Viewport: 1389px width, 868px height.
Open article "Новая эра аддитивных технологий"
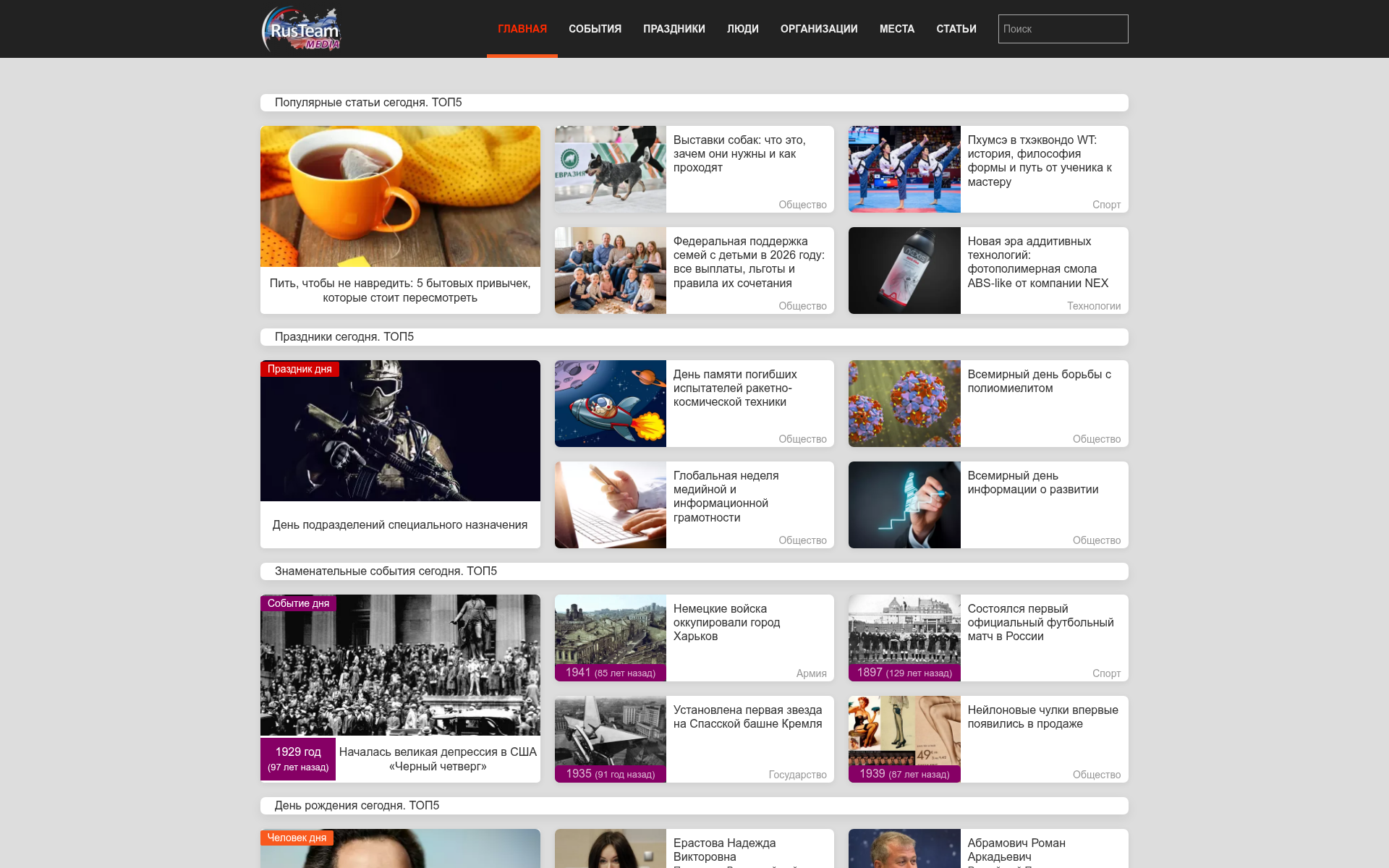pos(1038,262)
